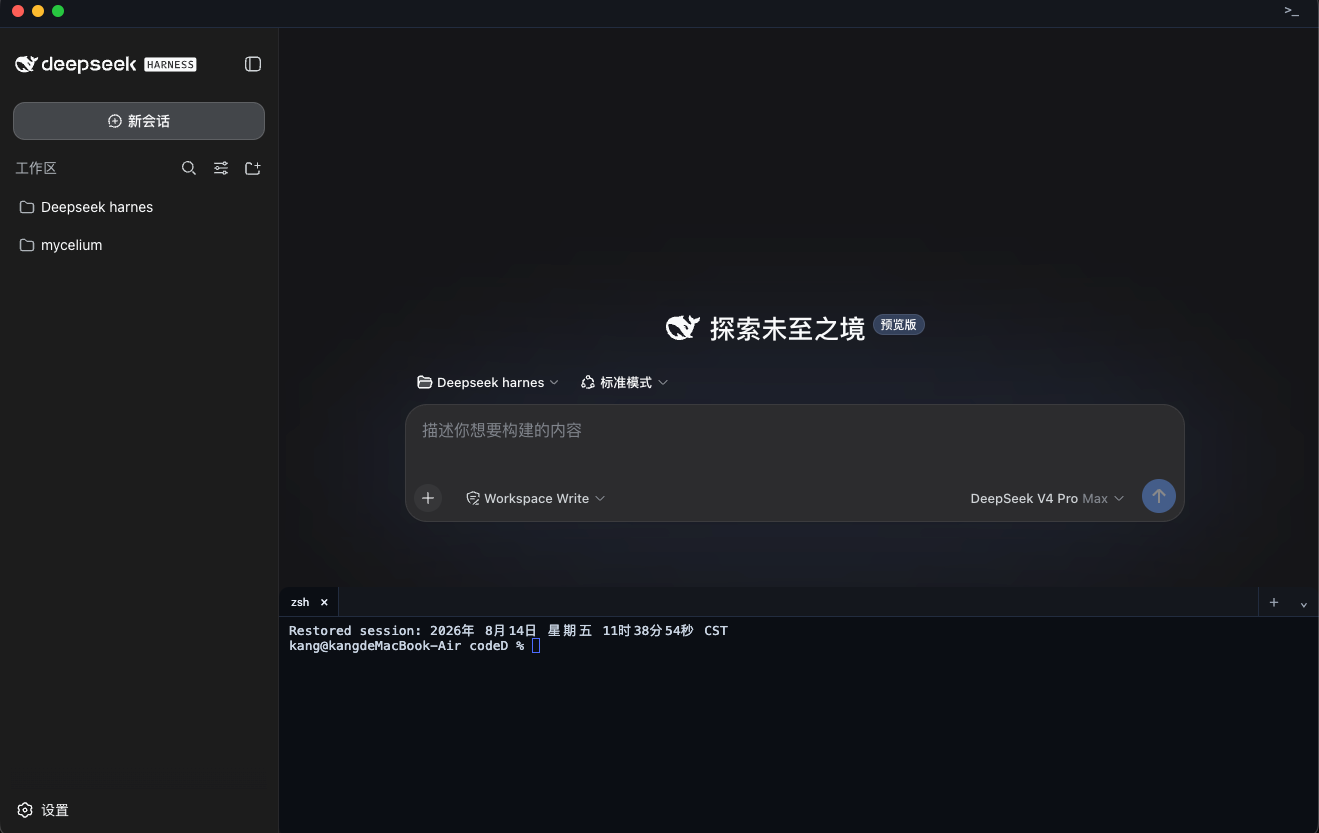Image resolution: width=1319 pixels, height=833 pixels.
Task: Toggle terminal panel icon in title bar
Action: coord(1292,11)
